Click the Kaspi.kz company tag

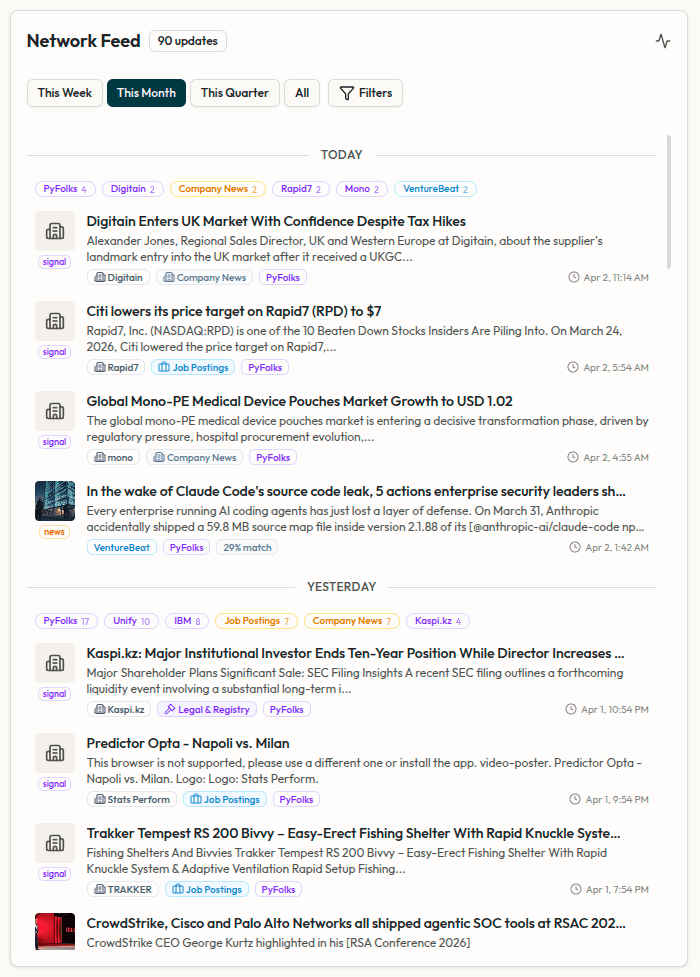tap(119, 710)
